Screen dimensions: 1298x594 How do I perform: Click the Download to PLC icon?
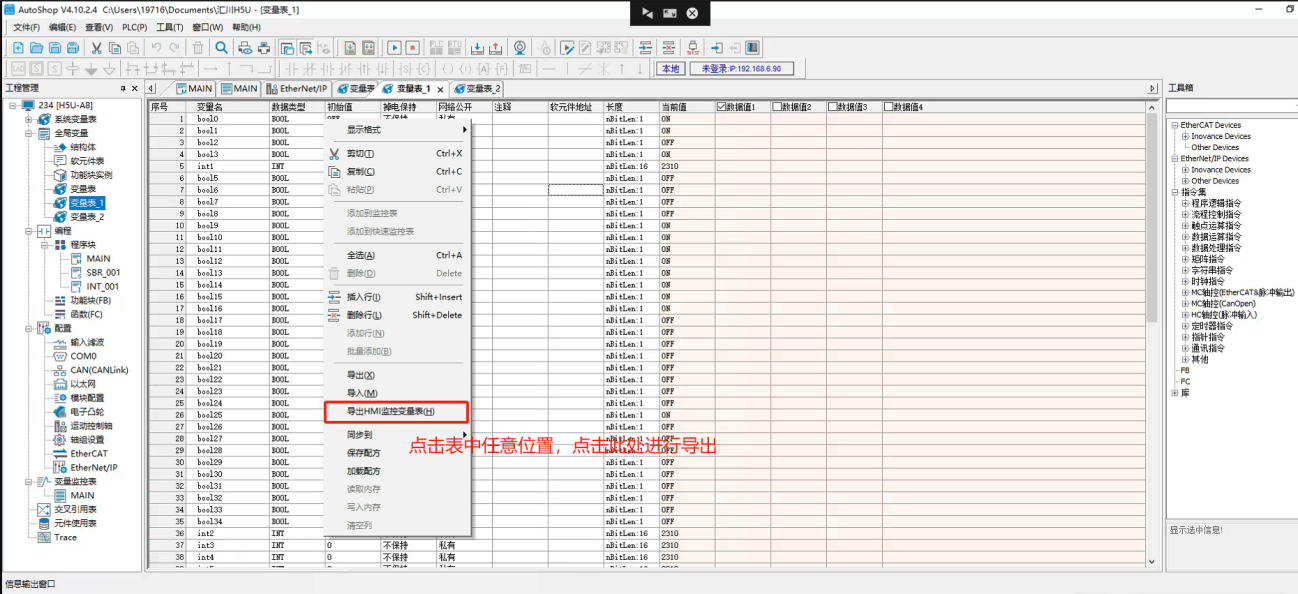(x=477, y=48)
